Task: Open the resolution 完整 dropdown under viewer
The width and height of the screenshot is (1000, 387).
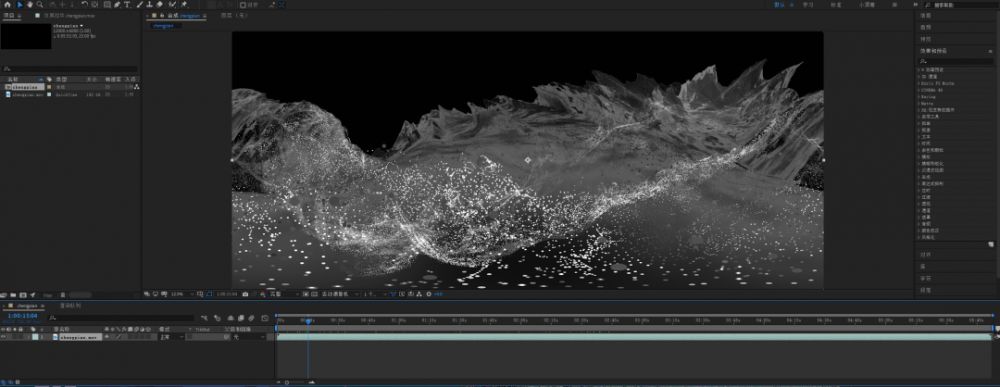Action: (x=283, y=294)
